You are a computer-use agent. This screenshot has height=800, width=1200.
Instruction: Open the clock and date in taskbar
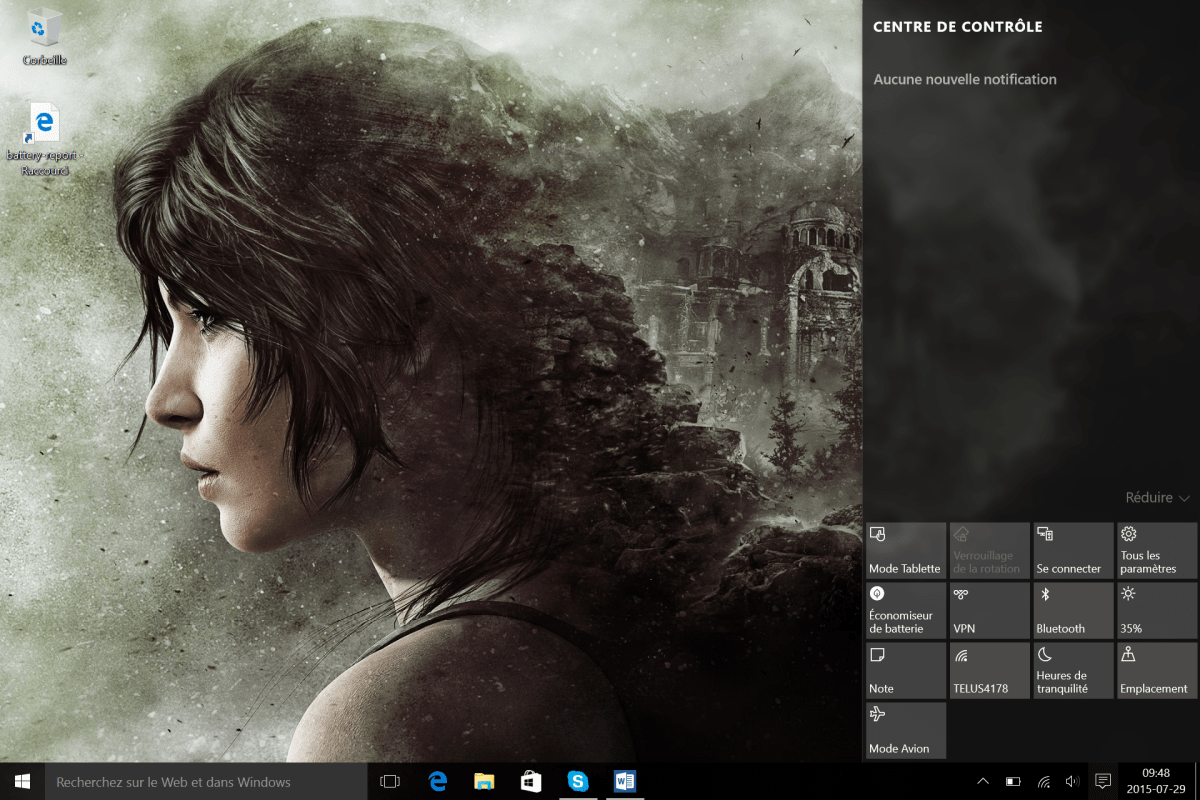pyautogui.click(x=1156, y=781)
